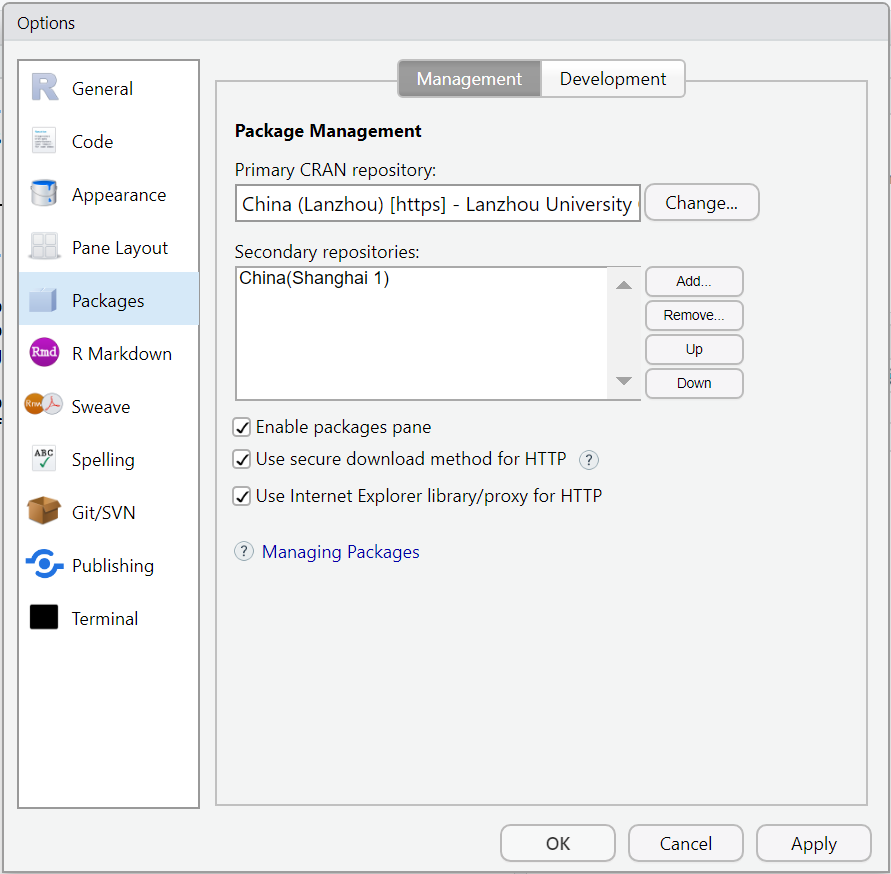Select the Packages sidebar icon
Screen dimensions: 891x874
click(x=44, y=300)
